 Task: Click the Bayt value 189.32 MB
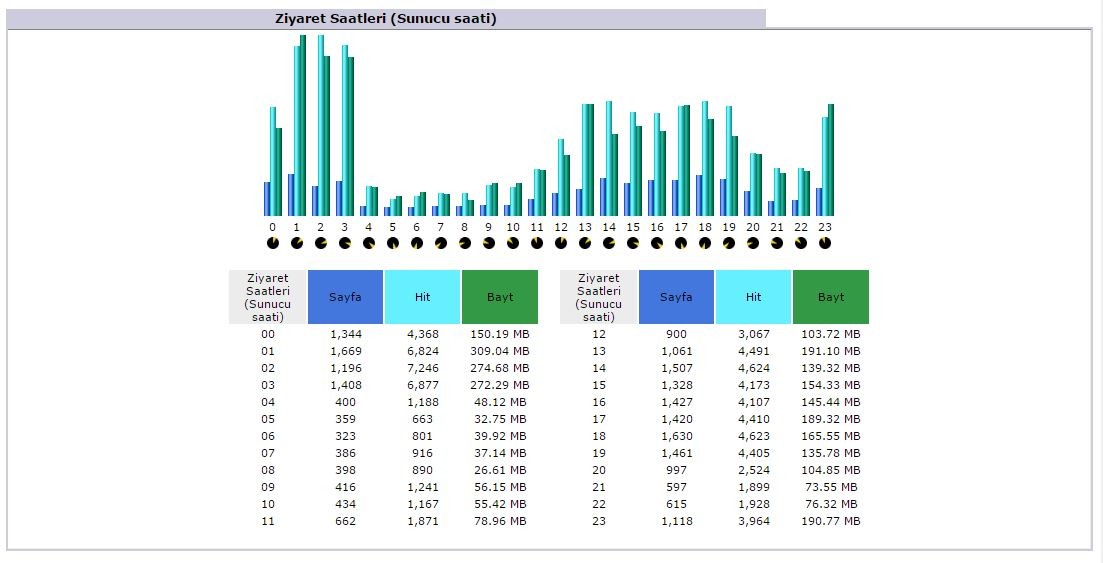click(831, 419)
